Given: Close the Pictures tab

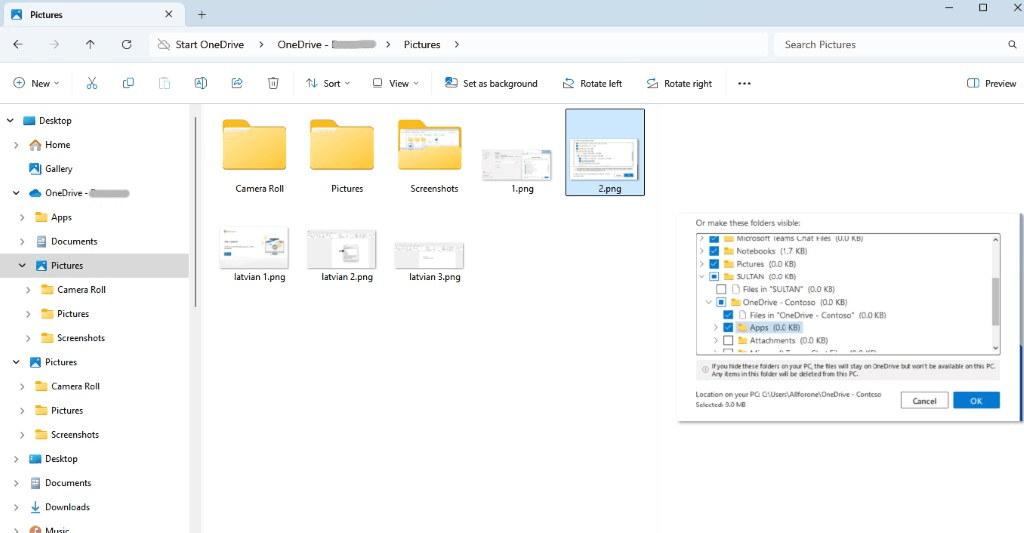Looking at the screenshot, I should click(x=168, y=14).
